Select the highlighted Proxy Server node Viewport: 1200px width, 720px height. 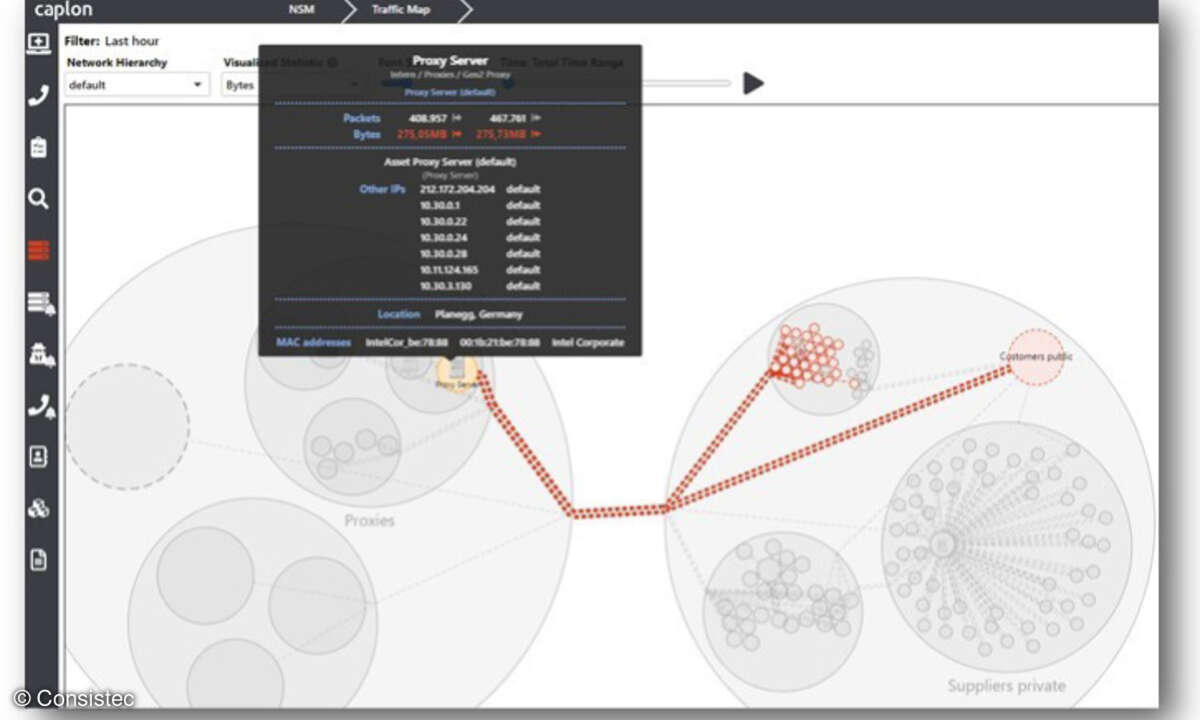pyautogui.click(x=457, y=375)
